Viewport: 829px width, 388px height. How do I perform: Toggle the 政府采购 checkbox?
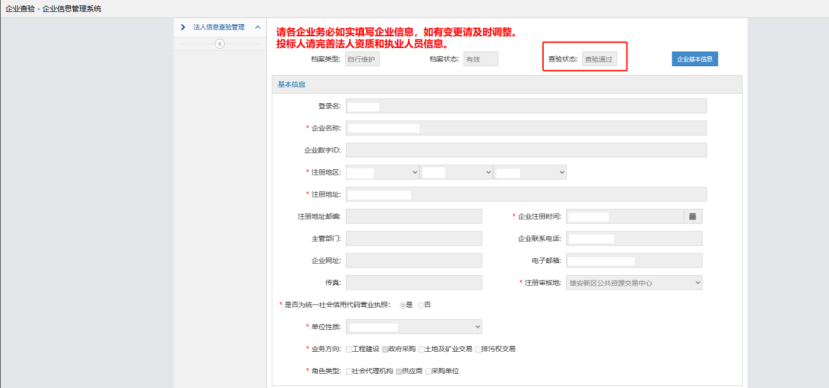coord(385,349)
